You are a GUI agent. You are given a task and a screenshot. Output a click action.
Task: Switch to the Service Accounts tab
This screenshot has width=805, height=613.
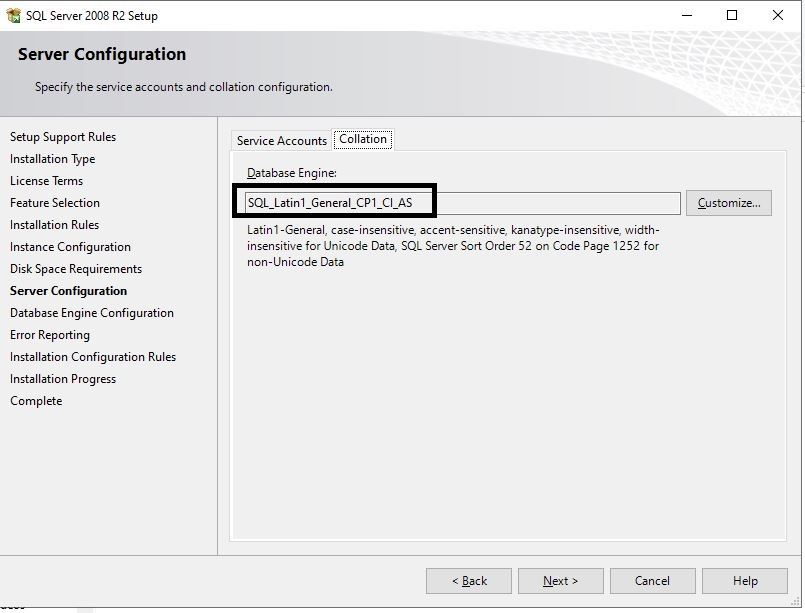click(281, 140)
